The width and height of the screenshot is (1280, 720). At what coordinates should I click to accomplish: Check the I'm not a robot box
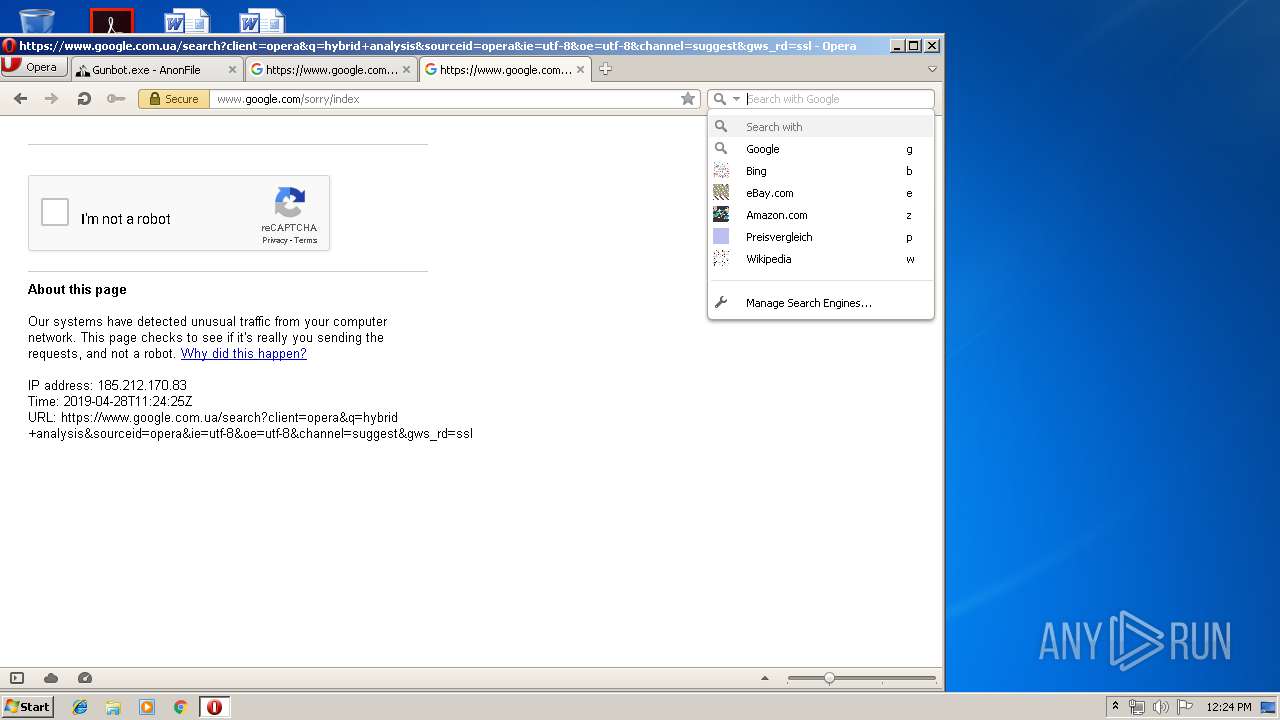click(55, 212)
